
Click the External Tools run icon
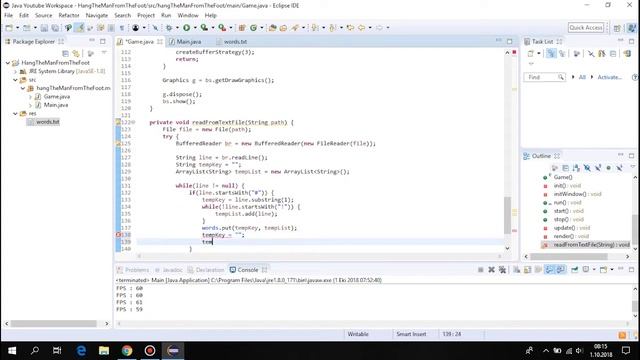pos(222,28)
